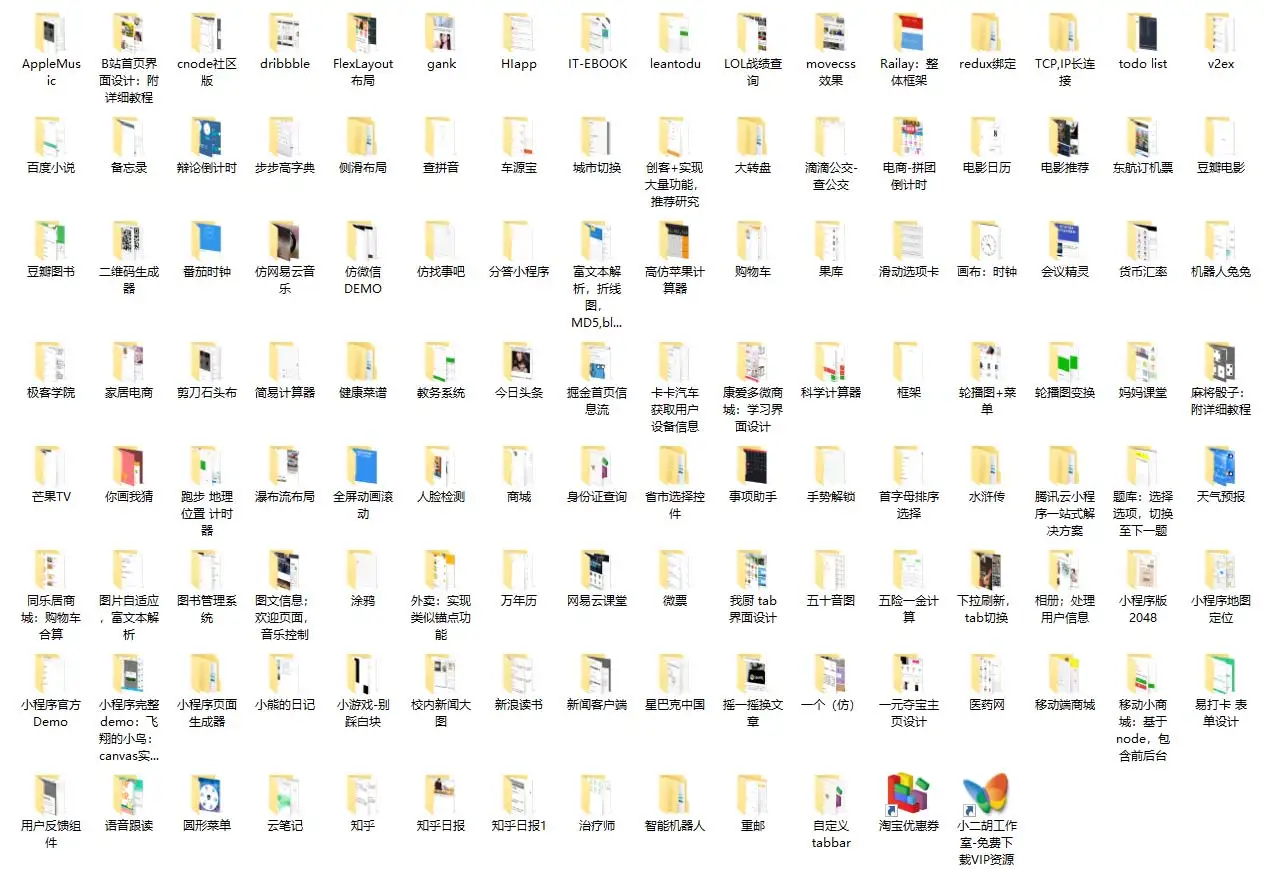Select the 极客学院 folder
The image size is (1266, 869).
click(51, 361)
